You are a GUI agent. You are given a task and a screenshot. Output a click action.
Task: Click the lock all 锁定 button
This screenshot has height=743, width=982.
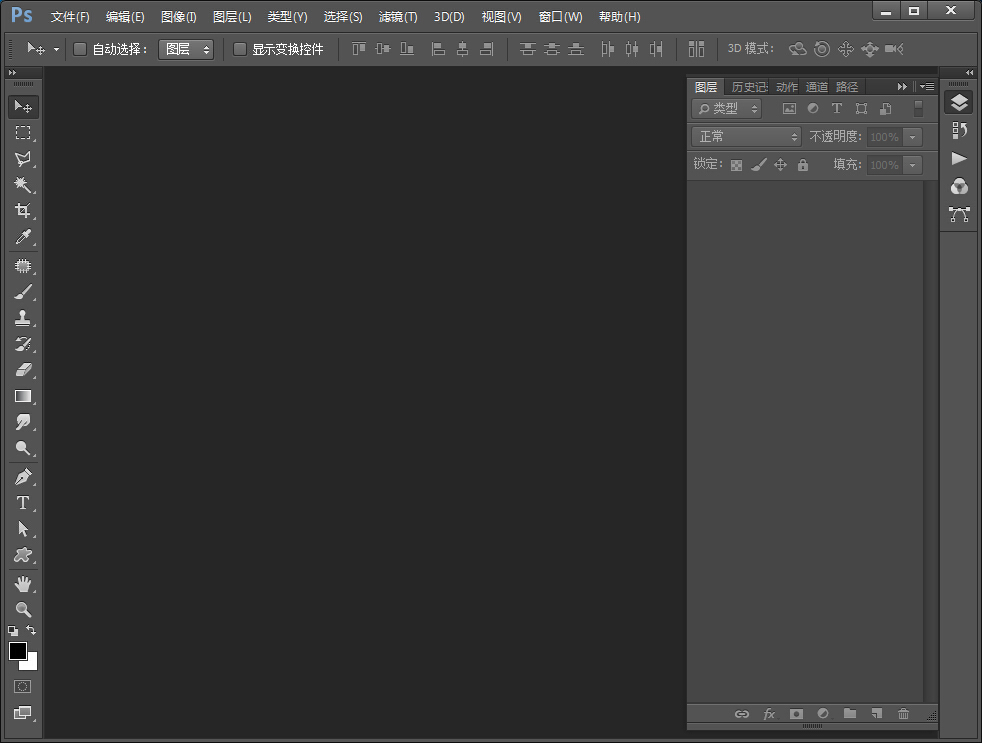(802, 165)
